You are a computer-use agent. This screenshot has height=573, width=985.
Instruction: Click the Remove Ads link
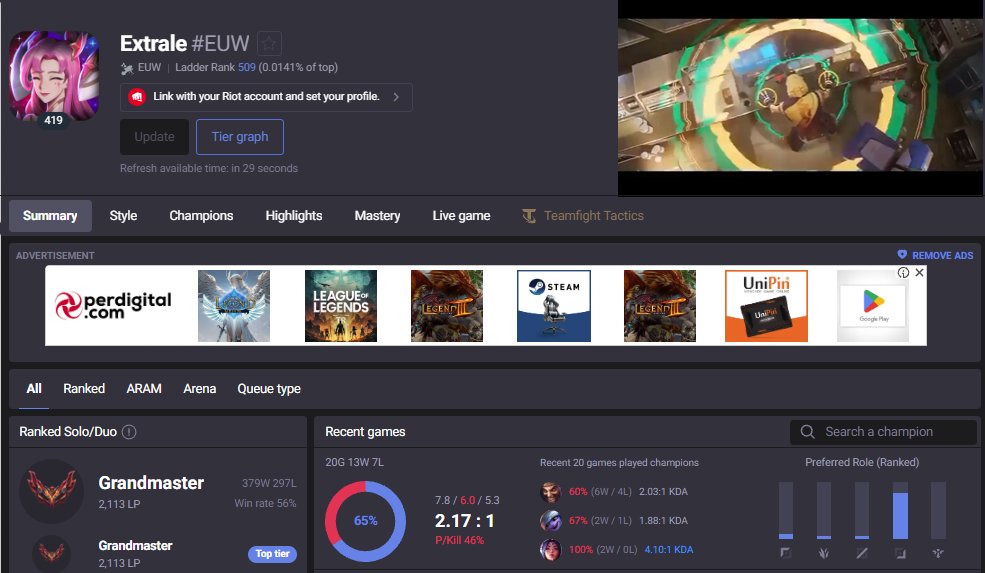pos(935,255)
